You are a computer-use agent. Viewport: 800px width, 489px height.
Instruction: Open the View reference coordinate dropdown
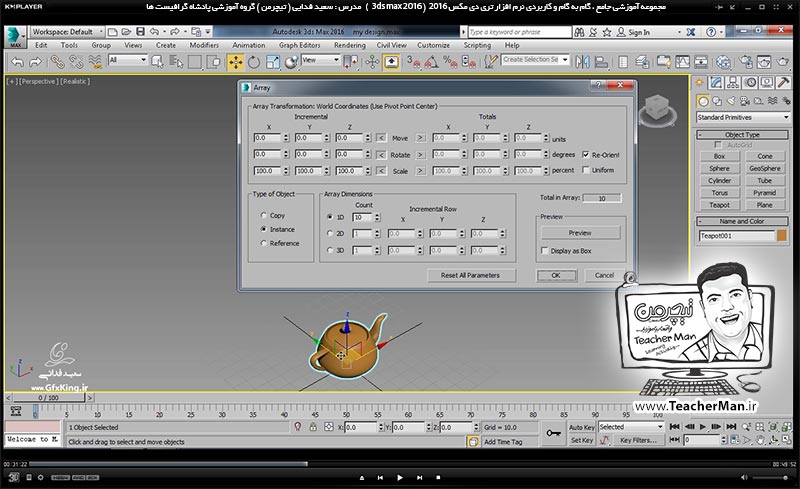pyautogui.click(x=320, y=60)
